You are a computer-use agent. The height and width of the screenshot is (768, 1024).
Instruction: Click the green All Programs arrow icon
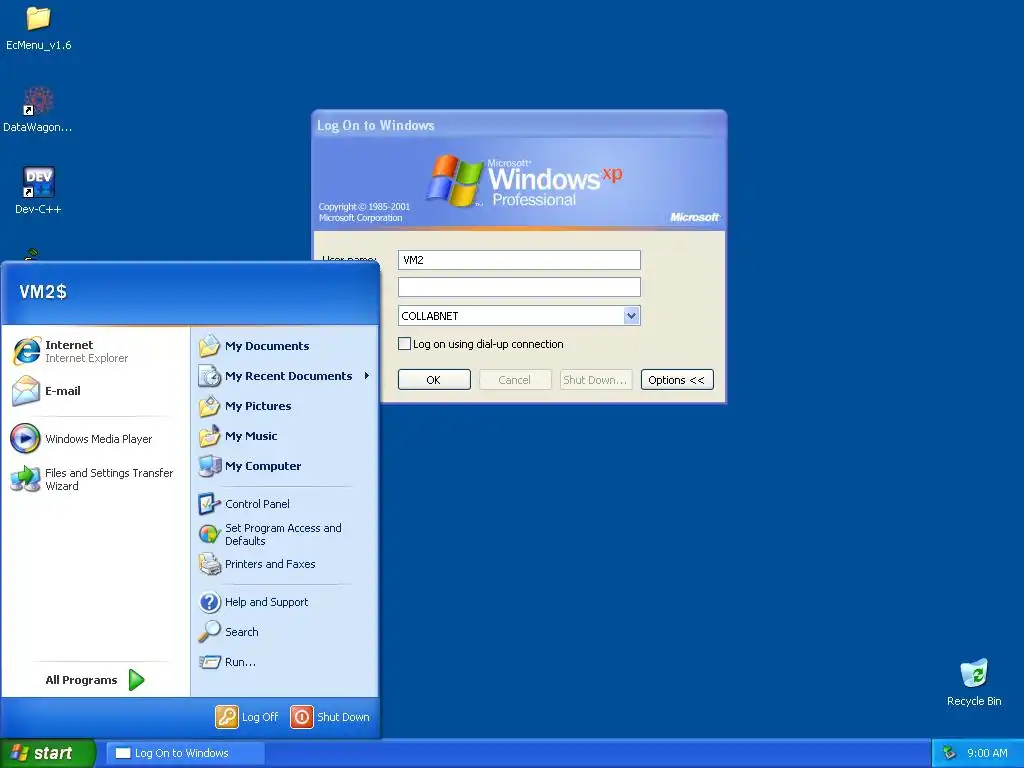tap(136, 680)
